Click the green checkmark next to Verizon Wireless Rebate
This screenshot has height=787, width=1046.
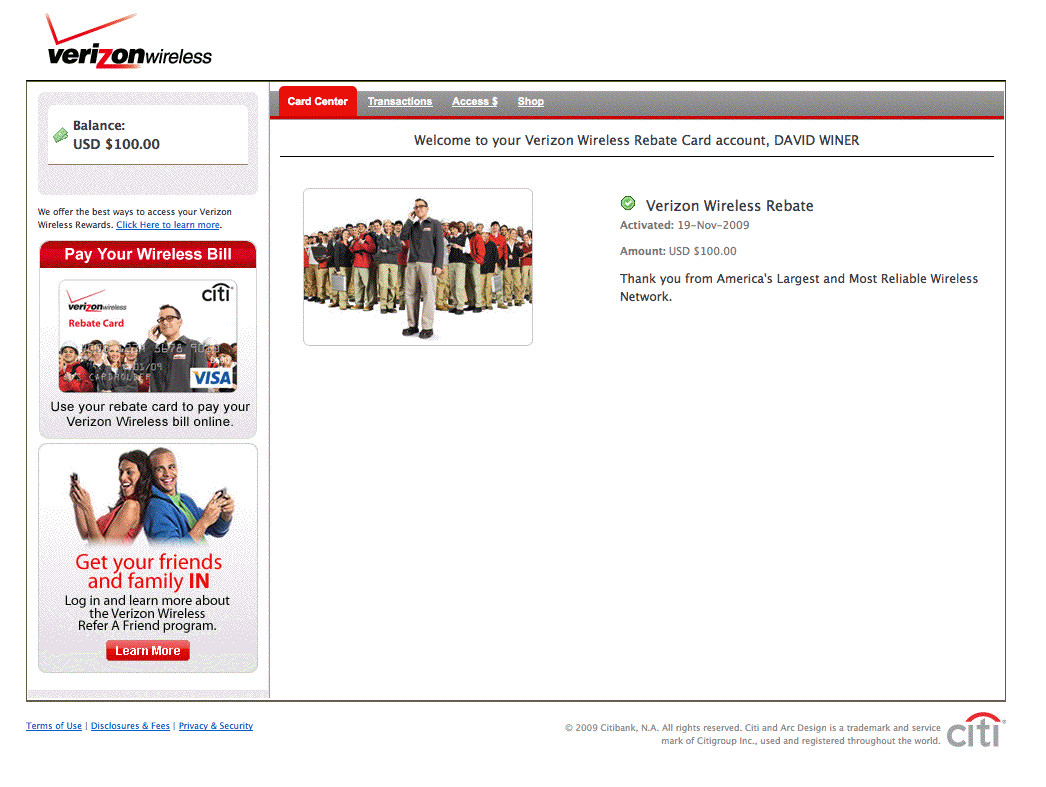point(628,204)
